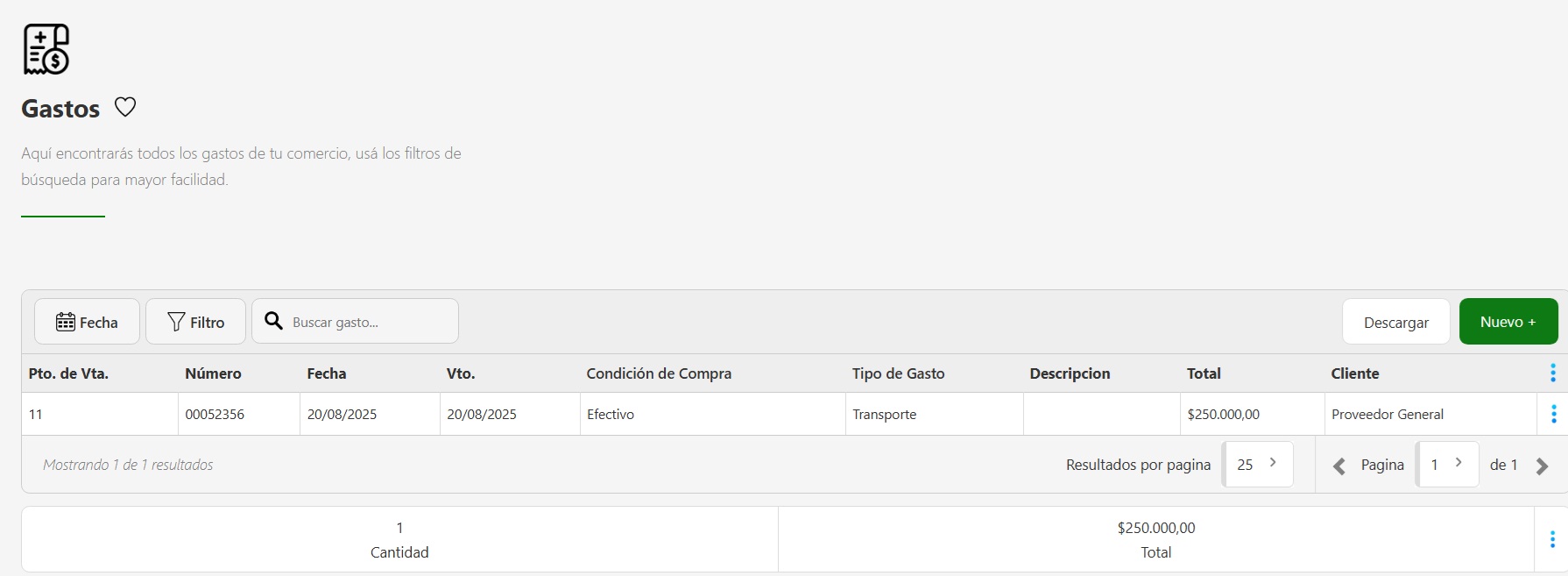Expand the results per page dropdown

point(1257,465)
